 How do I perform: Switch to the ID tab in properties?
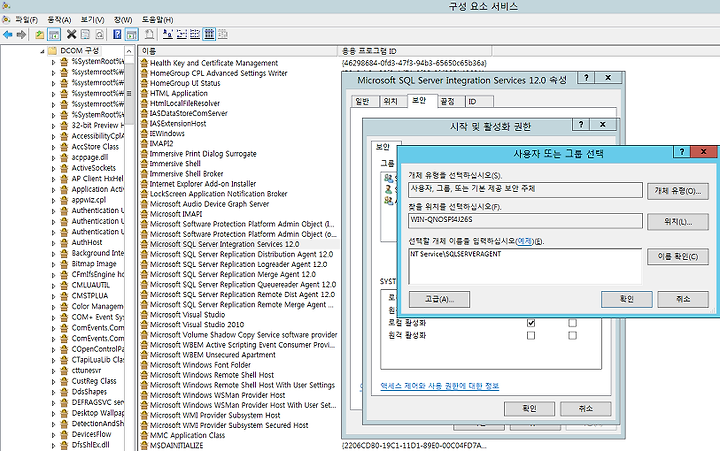478,101
